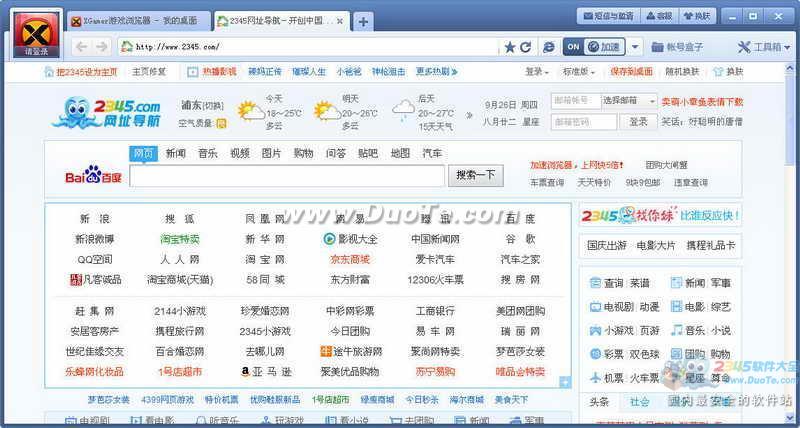Open the 淘宝特卖 link
The image size is (800, 428).
180,239
